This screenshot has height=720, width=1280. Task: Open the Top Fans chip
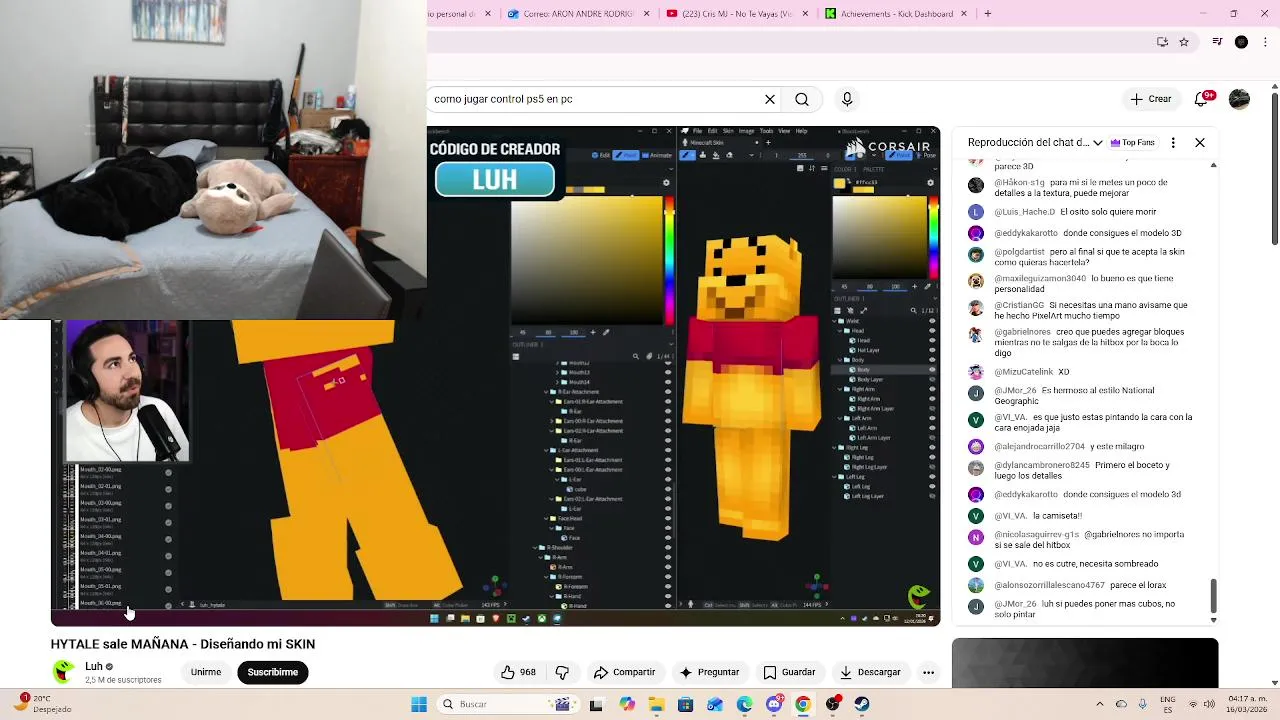point(1132,143)
